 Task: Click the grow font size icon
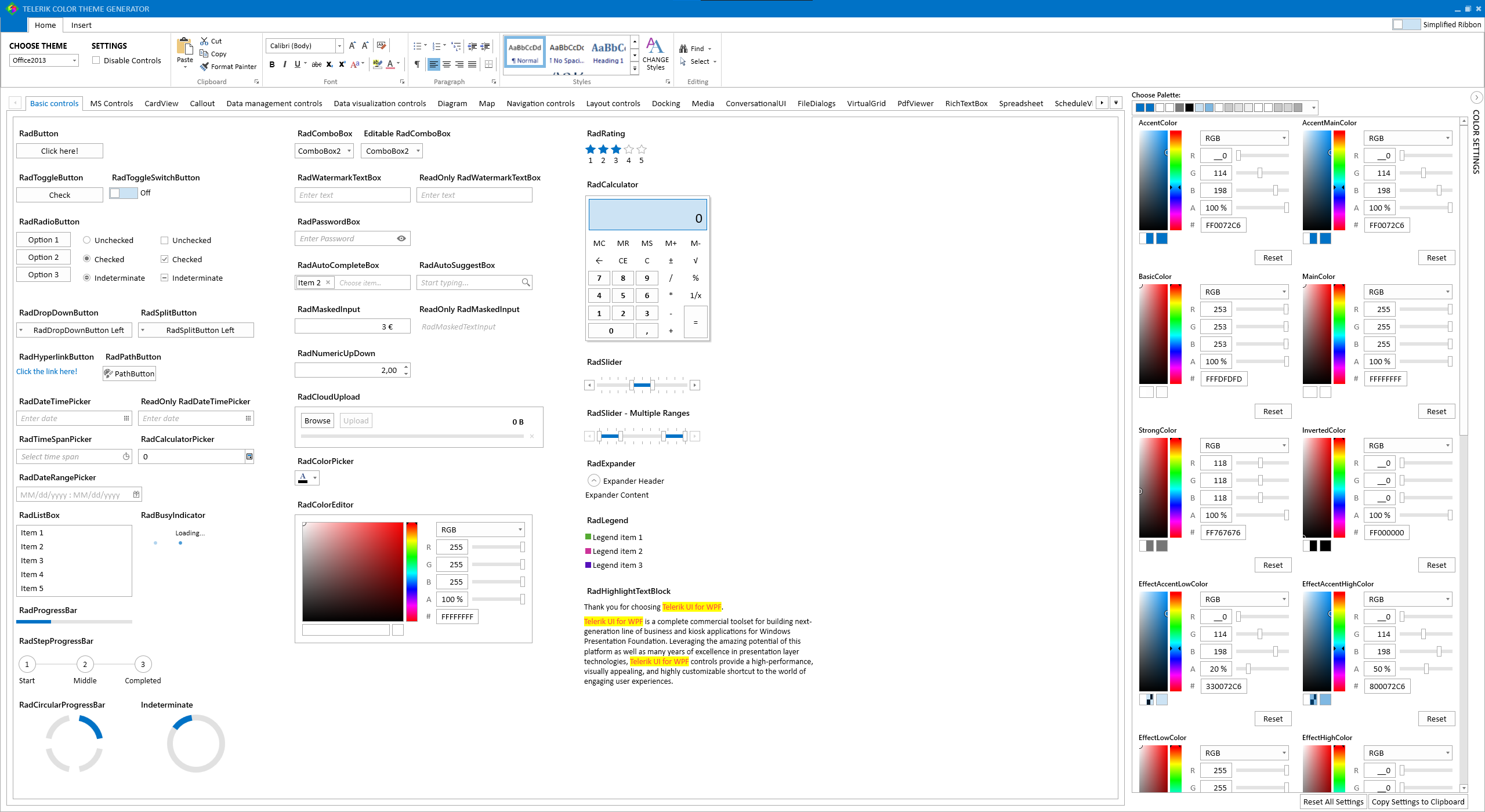click(x=352, y=45)
